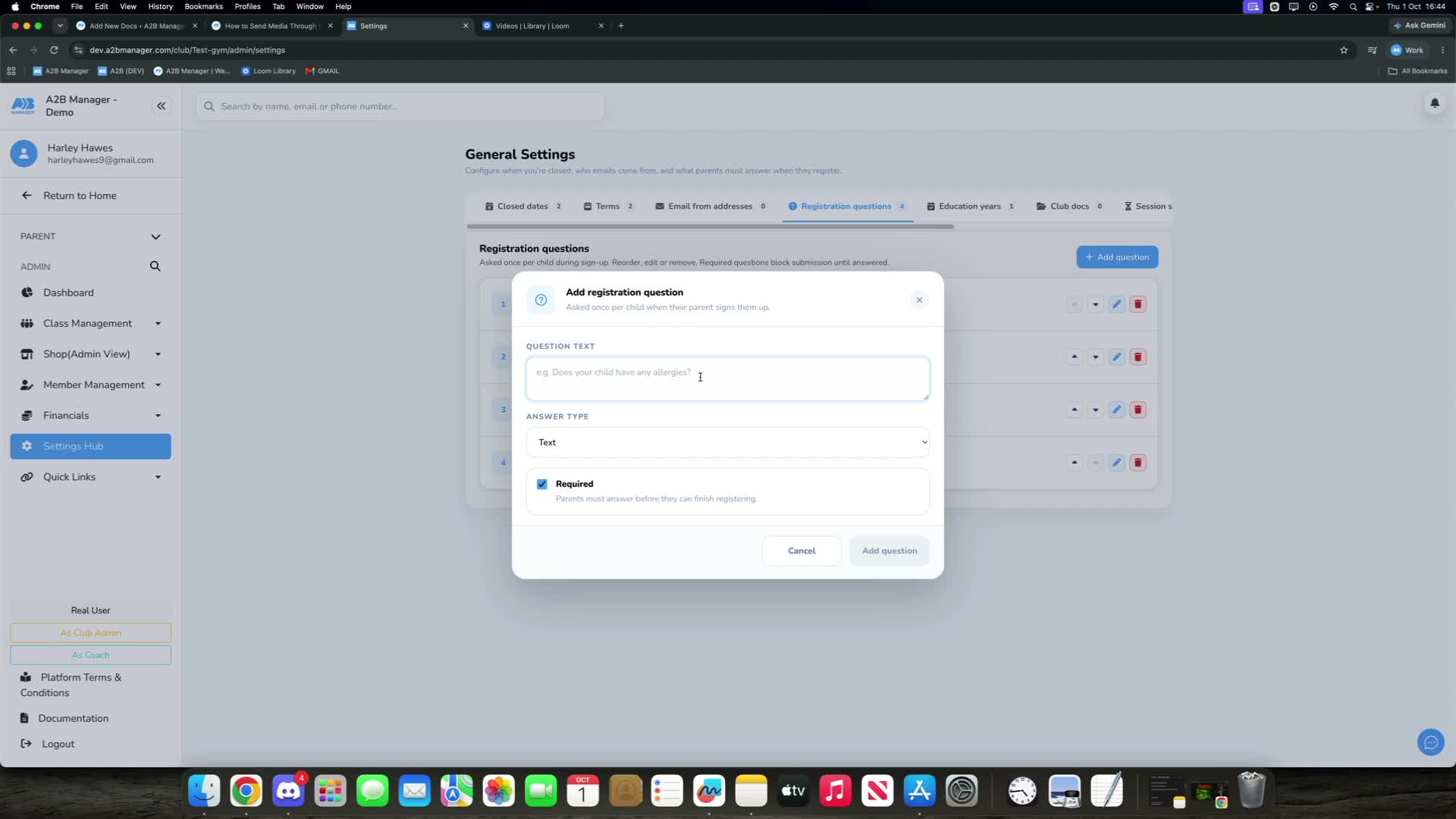Viewport: 1456px width, 819px height.
Task: Click the member search field
Action: pos(400,107)
